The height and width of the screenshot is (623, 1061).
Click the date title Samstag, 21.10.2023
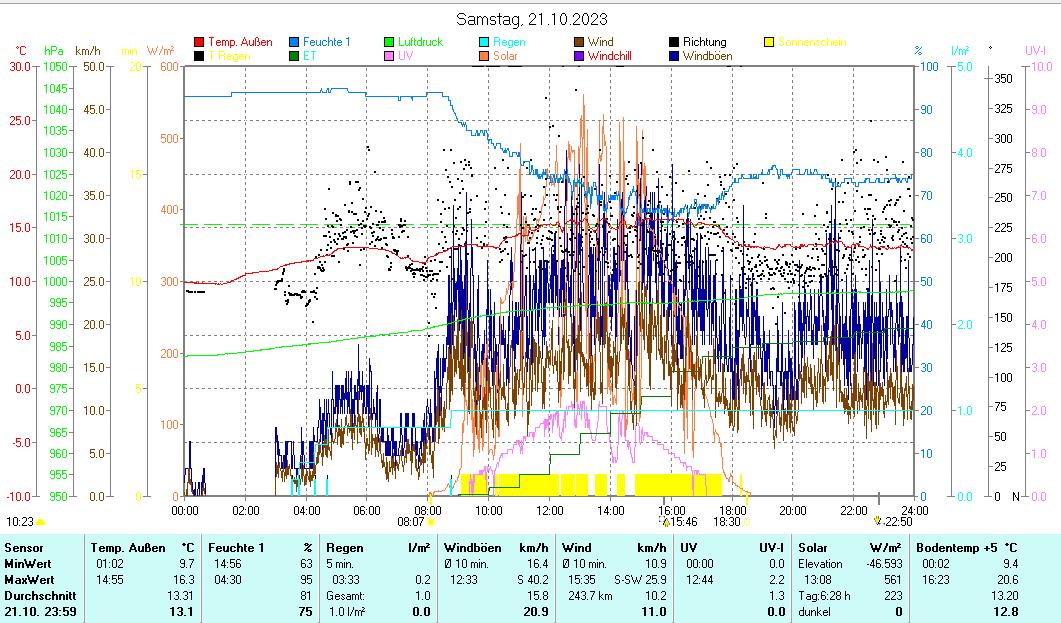531,19
